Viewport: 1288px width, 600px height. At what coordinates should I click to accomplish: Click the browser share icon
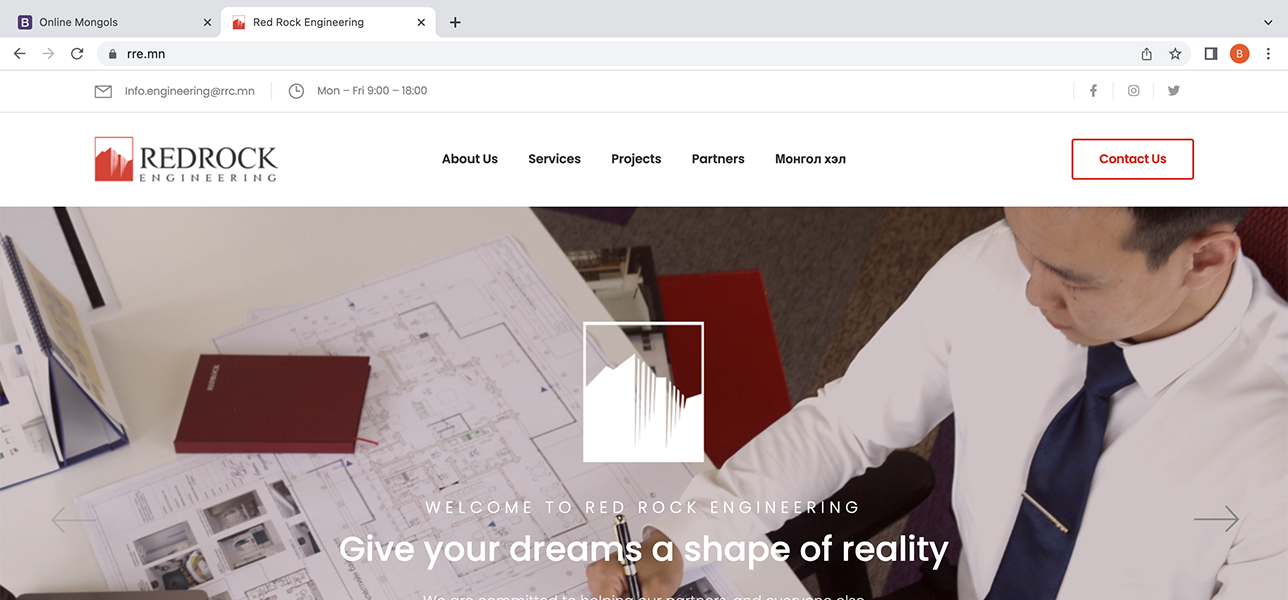(x=1146, y=54)
